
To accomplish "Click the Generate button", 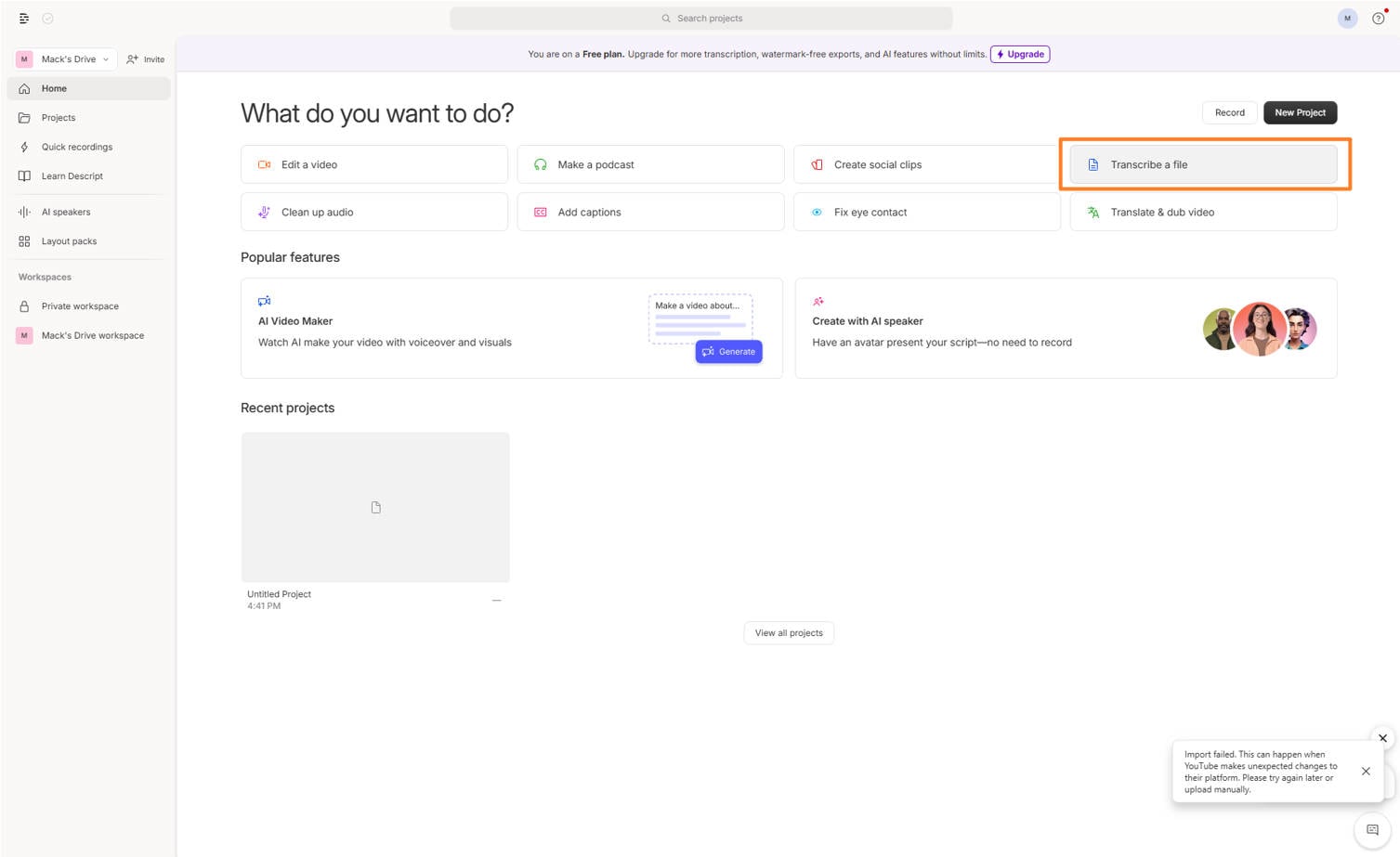I will point(729,352).
